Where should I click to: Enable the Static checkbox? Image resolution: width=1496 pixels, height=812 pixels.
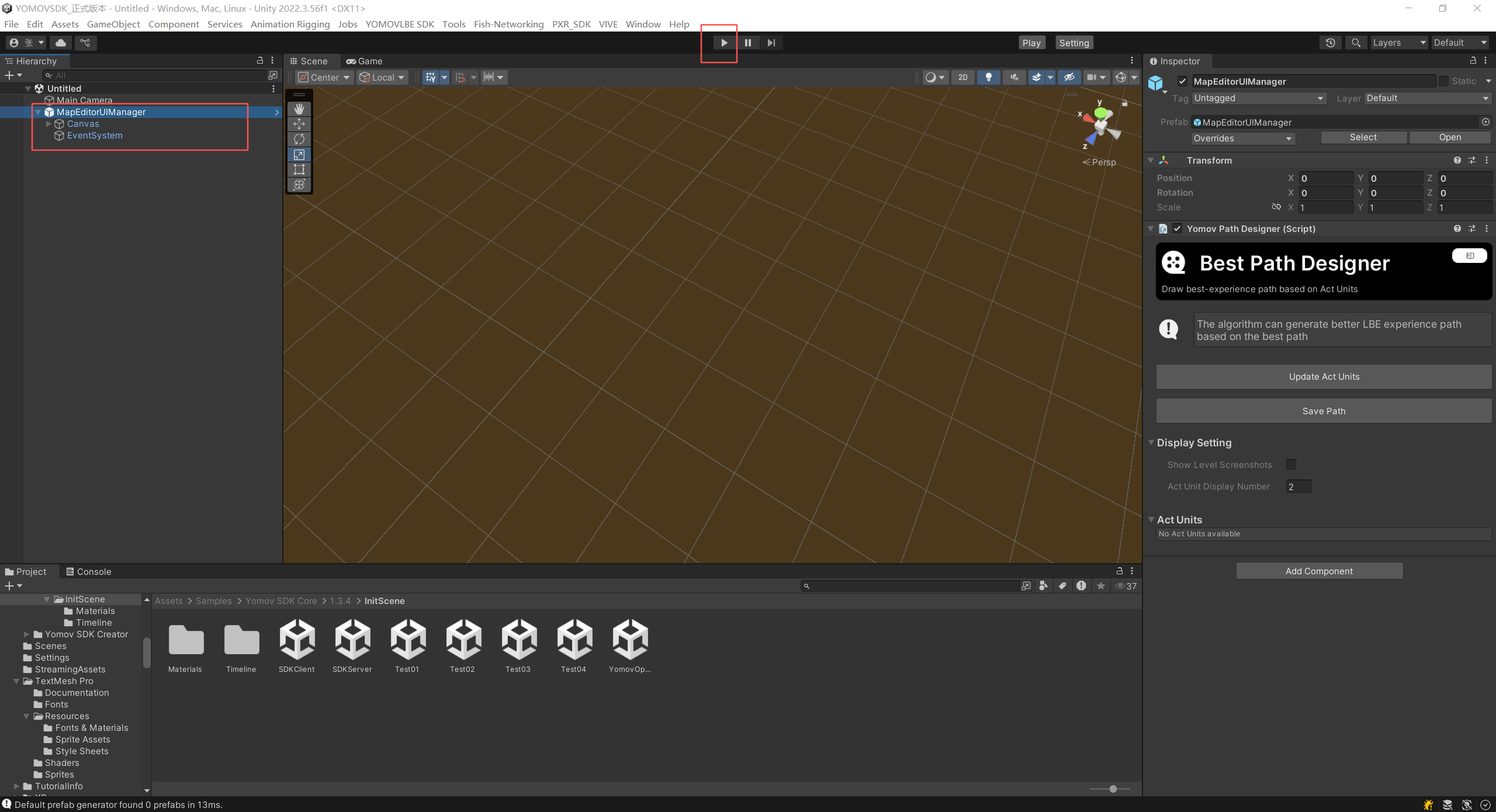[x=1443, y=81]
